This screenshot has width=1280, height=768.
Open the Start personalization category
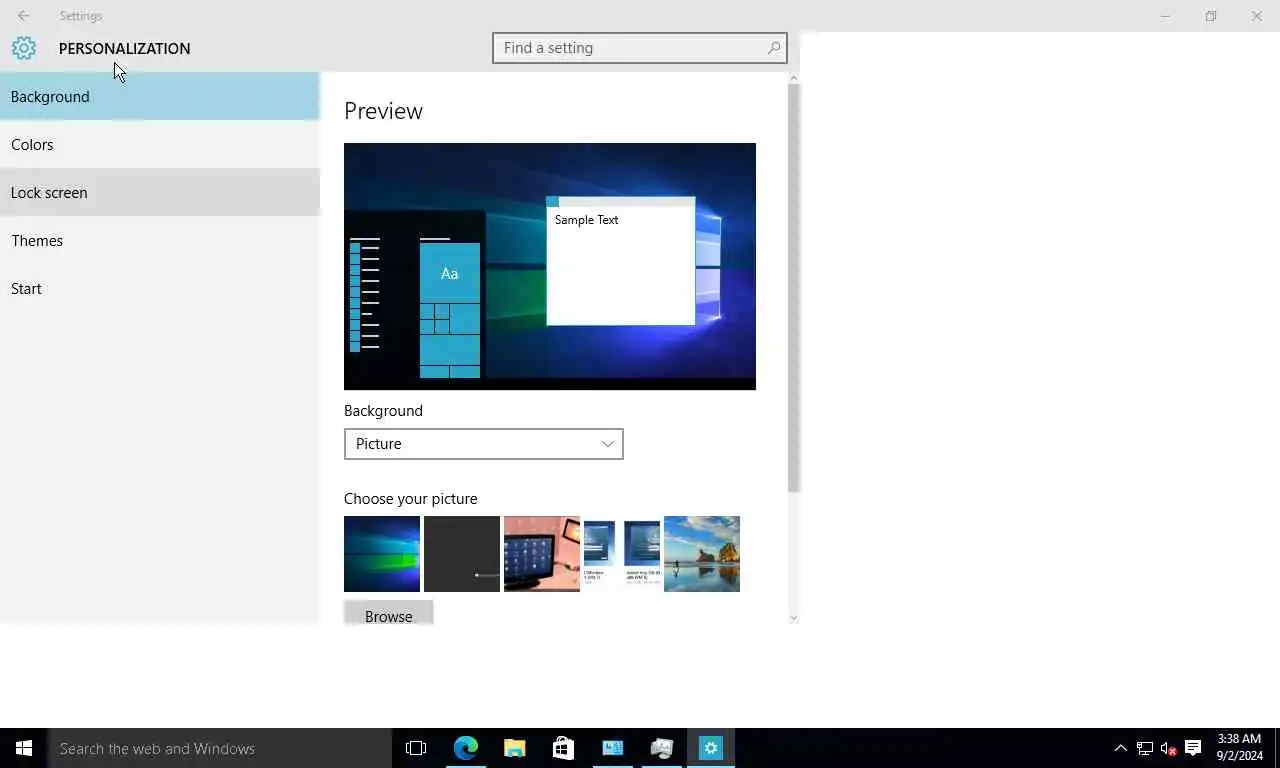[x=160, y=288]
